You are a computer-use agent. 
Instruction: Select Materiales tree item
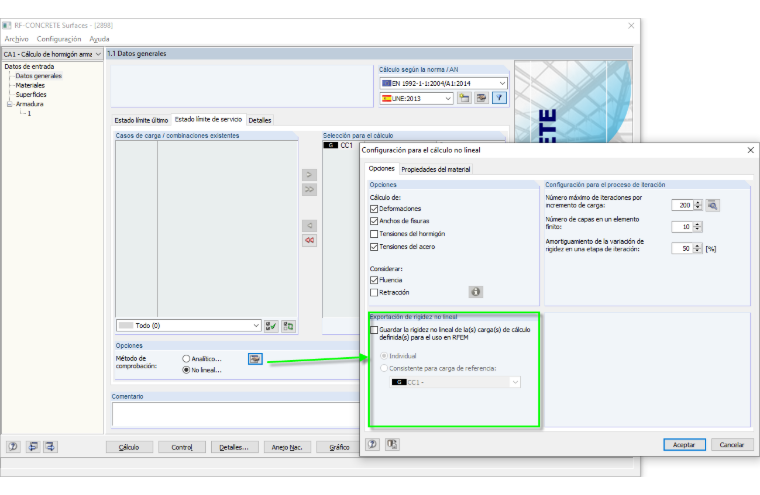tap(30, 85)
